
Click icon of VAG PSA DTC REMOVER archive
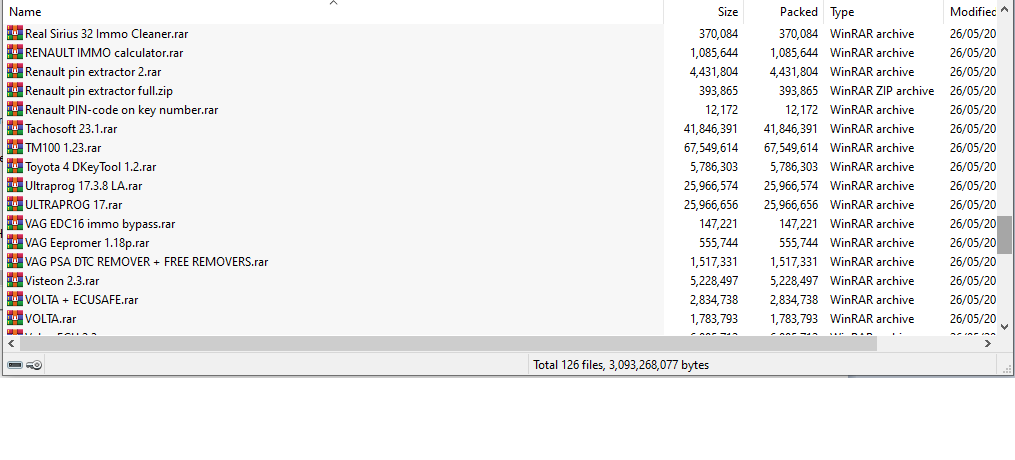point(15,262)
